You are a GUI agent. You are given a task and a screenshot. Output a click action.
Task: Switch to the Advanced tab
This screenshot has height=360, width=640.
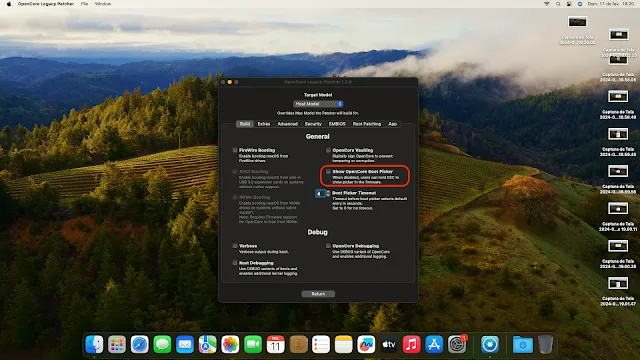[288, 124]
